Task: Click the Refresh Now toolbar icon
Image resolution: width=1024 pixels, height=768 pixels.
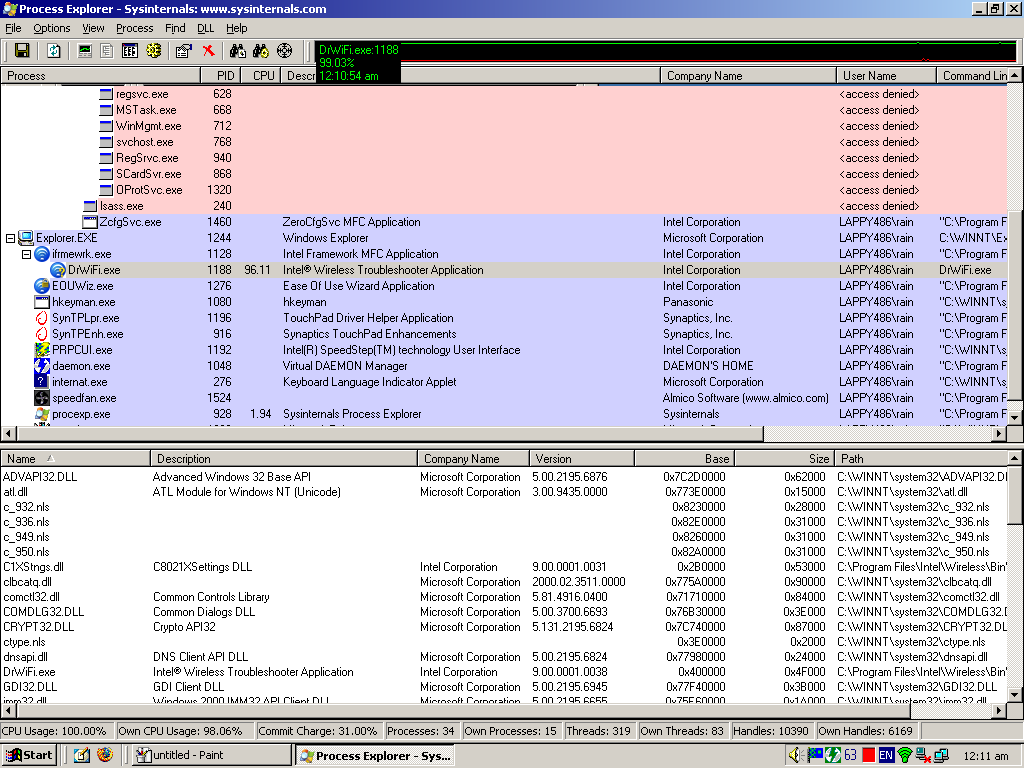Action: 54,51
